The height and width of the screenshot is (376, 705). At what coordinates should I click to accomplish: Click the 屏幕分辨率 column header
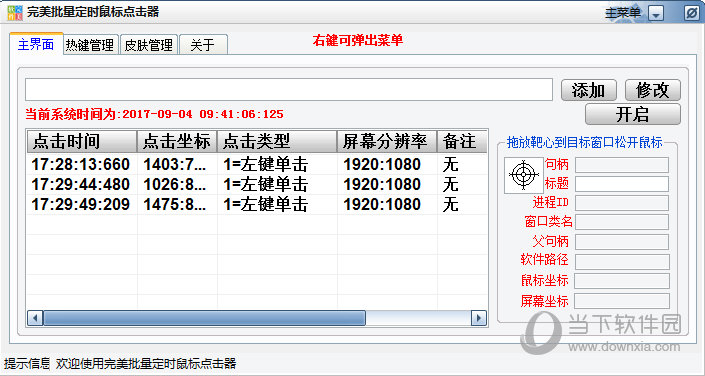click(x=387, y=142)
